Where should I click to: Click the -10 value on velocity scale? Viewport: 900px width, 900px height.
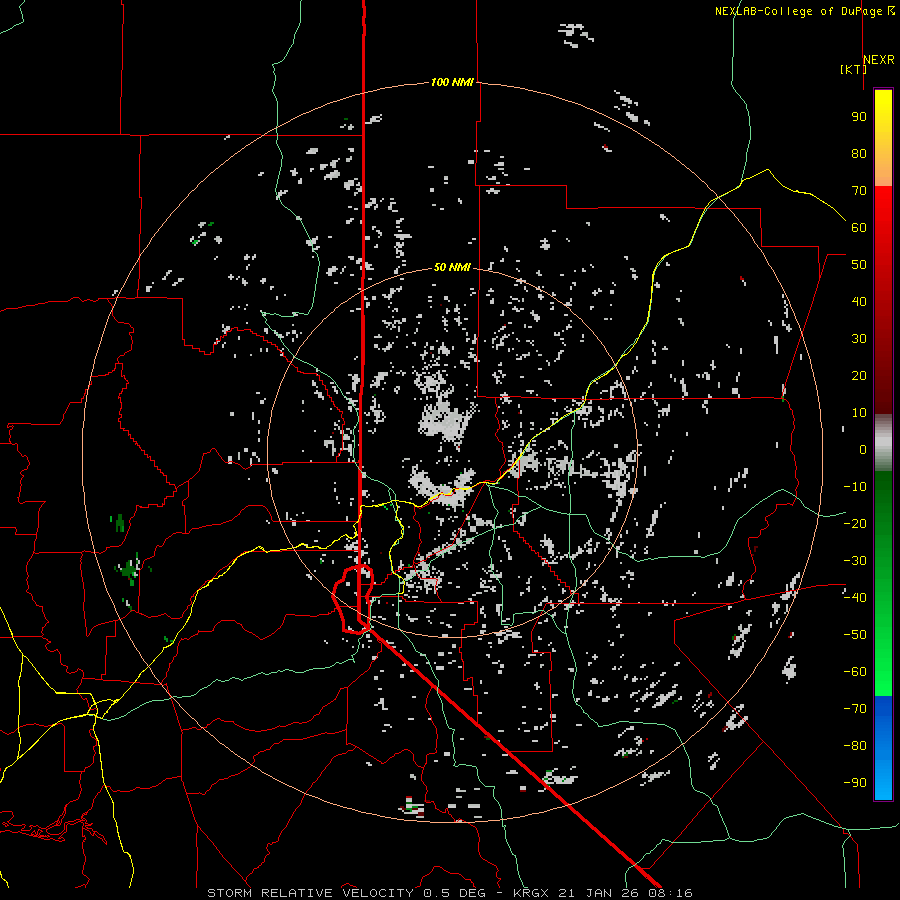tap(855, 487)
